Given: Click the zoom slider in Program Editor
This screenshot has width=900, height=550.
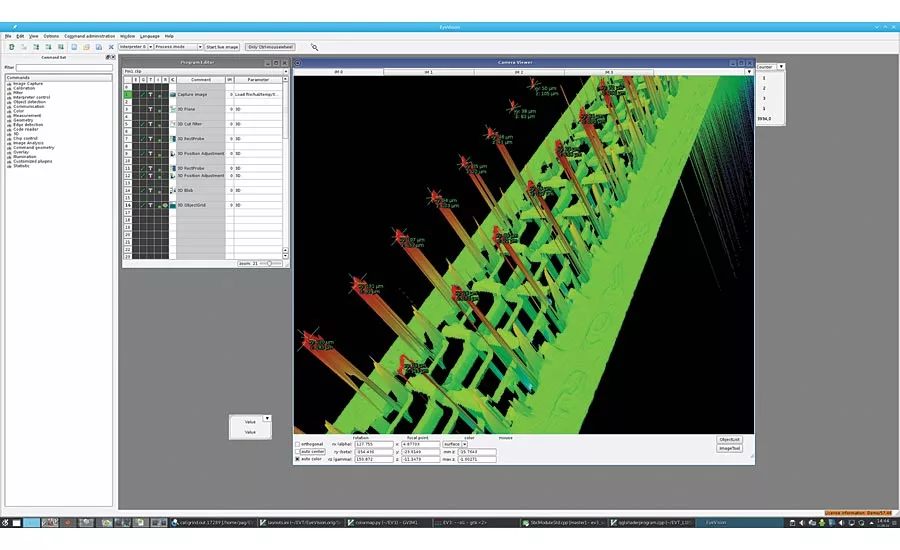Looking at the screenshot, I should pyautogui.click(x=270, y=264).
